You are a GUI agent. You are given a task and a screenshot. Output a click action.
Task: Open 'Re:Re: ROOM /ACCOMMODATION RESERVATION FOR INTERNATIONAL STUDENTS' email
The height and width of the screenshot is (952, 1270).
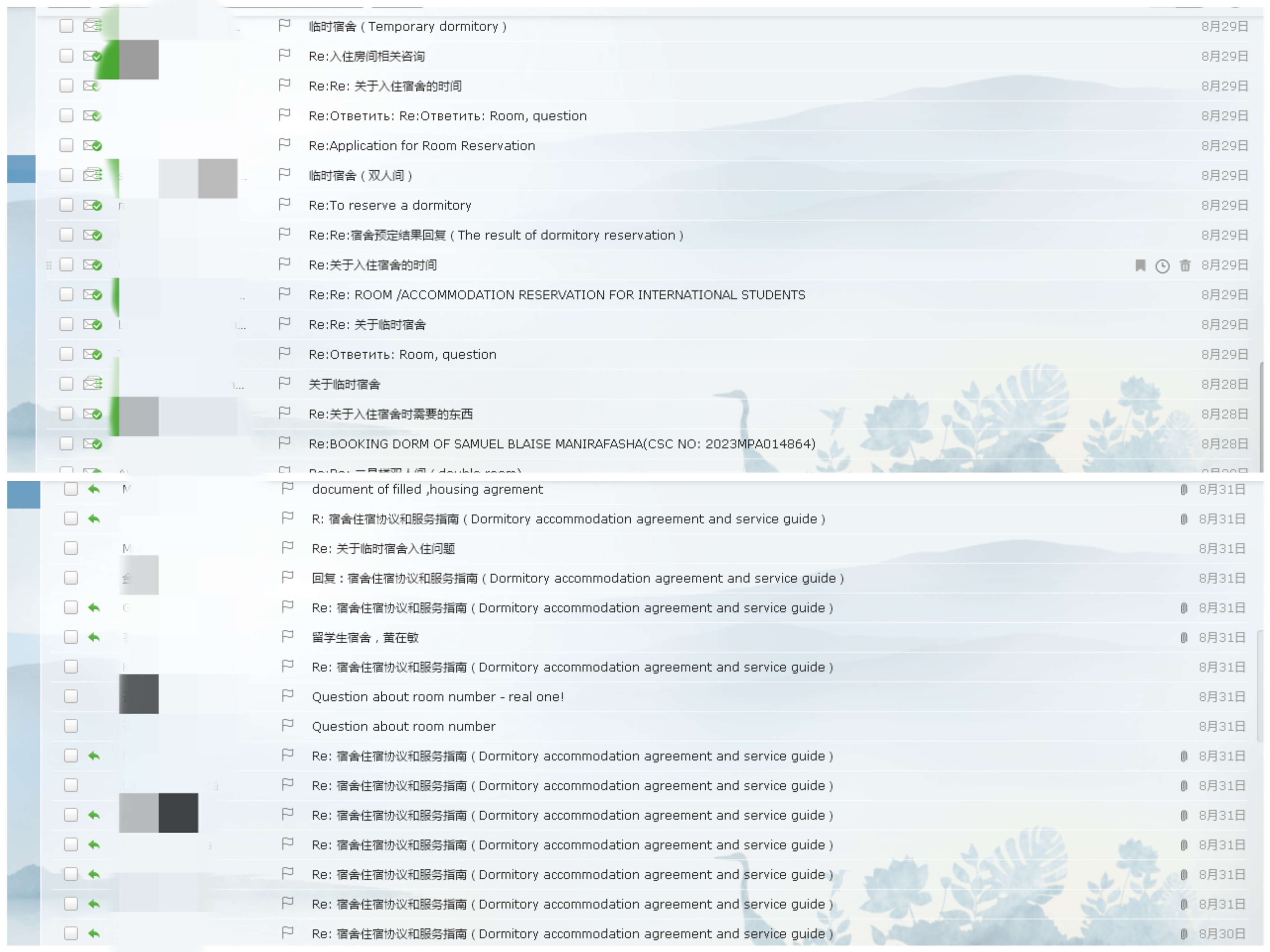tap(556, 294)
